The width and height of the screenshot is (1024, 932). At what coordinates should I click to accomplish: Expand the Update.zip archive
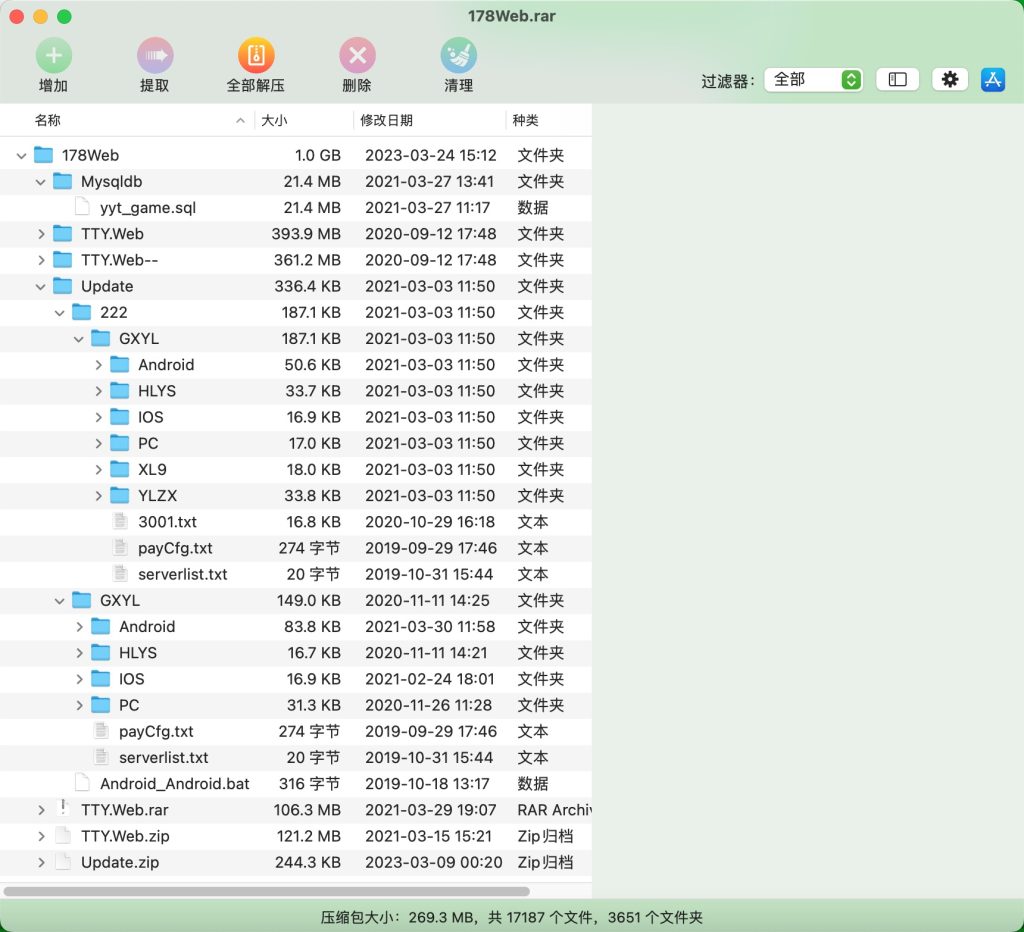coord(41,862)
